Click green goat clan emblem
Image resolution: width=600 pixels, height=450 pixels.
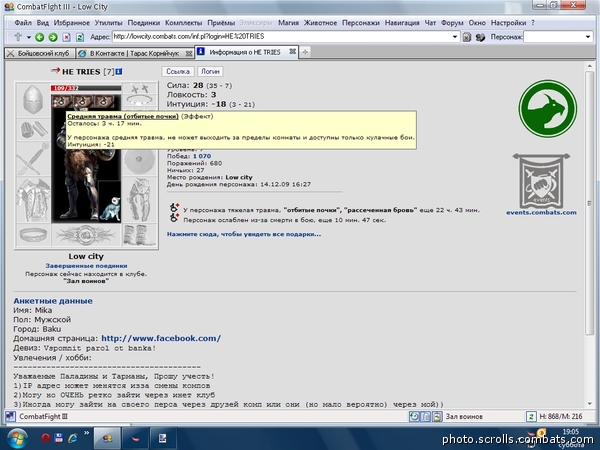click(548, 109)
